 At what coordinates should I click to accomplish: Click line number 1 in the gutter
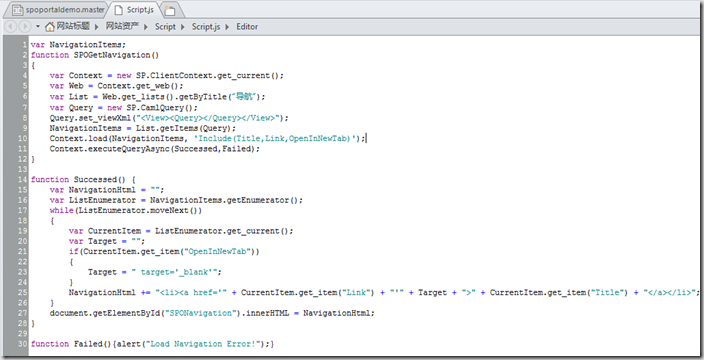point(25,44)
